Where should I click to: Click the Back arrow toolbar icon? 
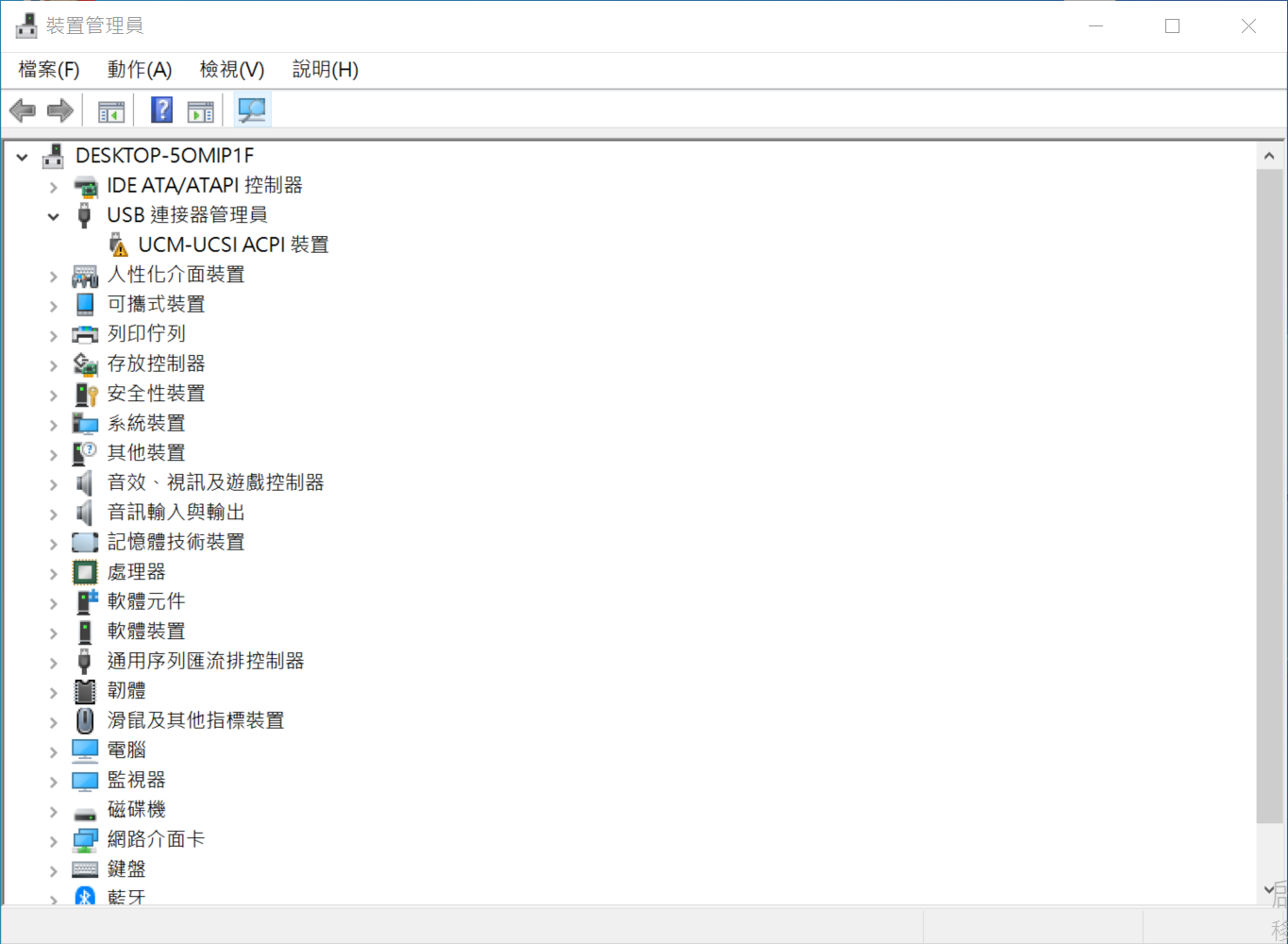point(23,111)
